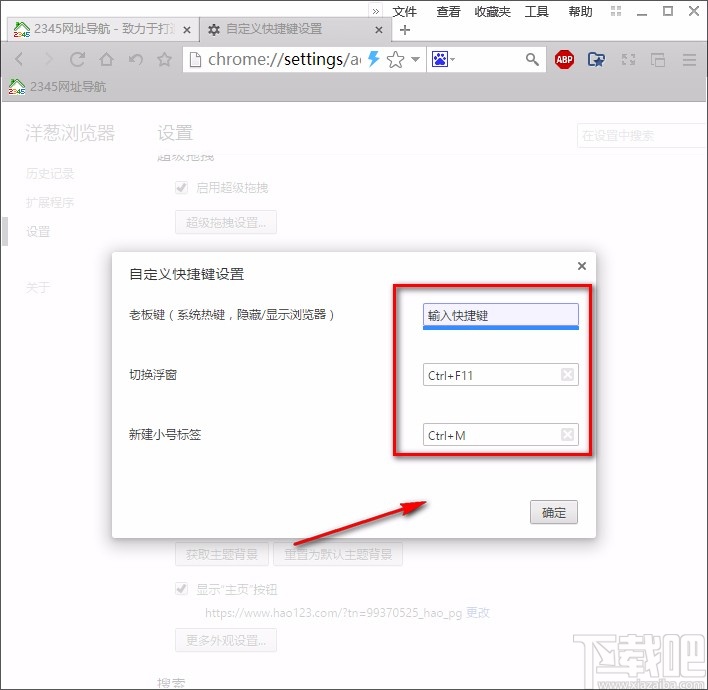This screenshot has width=708, height=690.
Task: Click the 老板键 shortcut input field
Action: (x=500, y=316)
